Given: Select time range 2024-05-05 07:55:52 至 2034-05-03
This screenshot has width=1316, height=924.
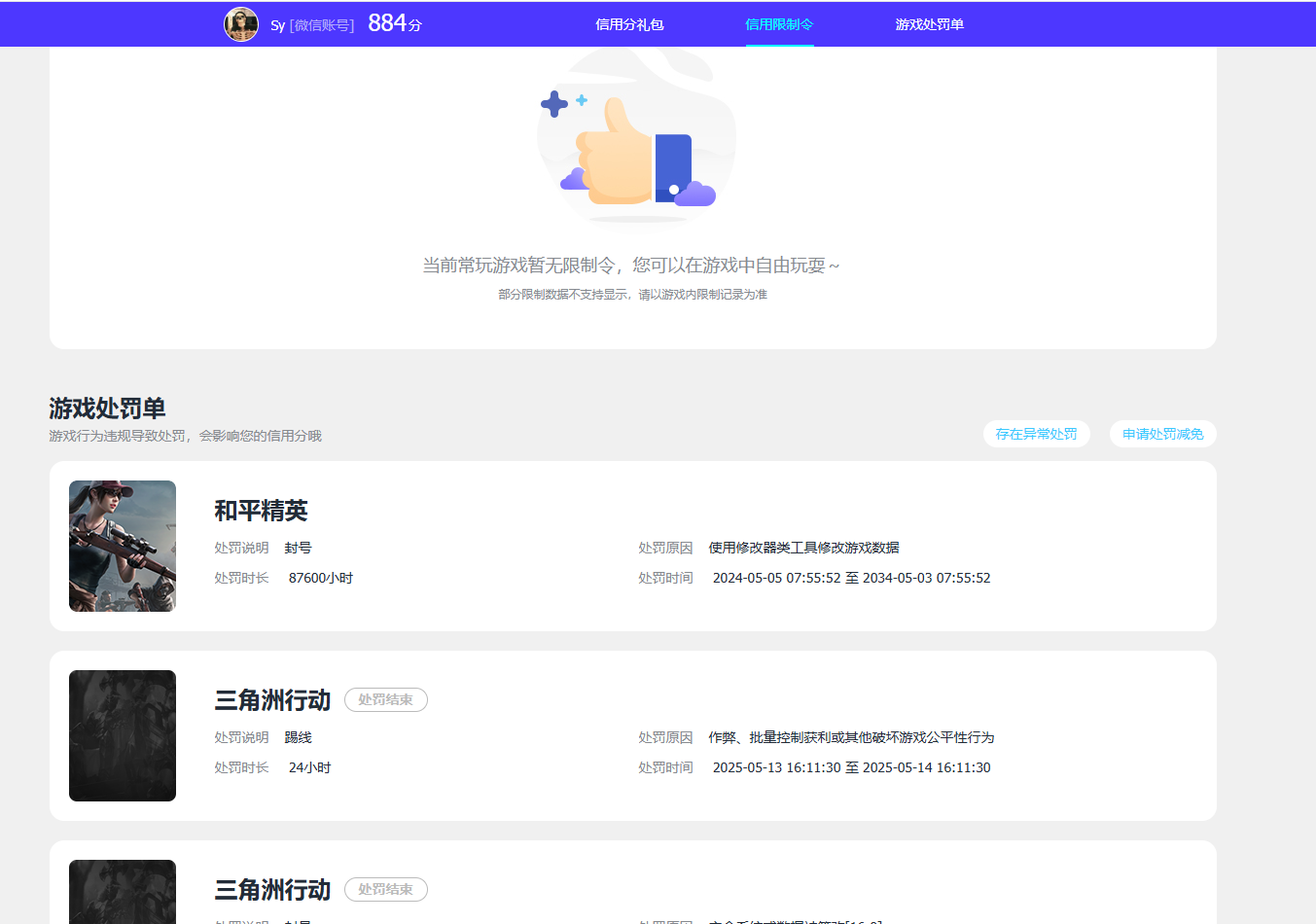Looking at the screenshot, I should (x=852, y=578).
